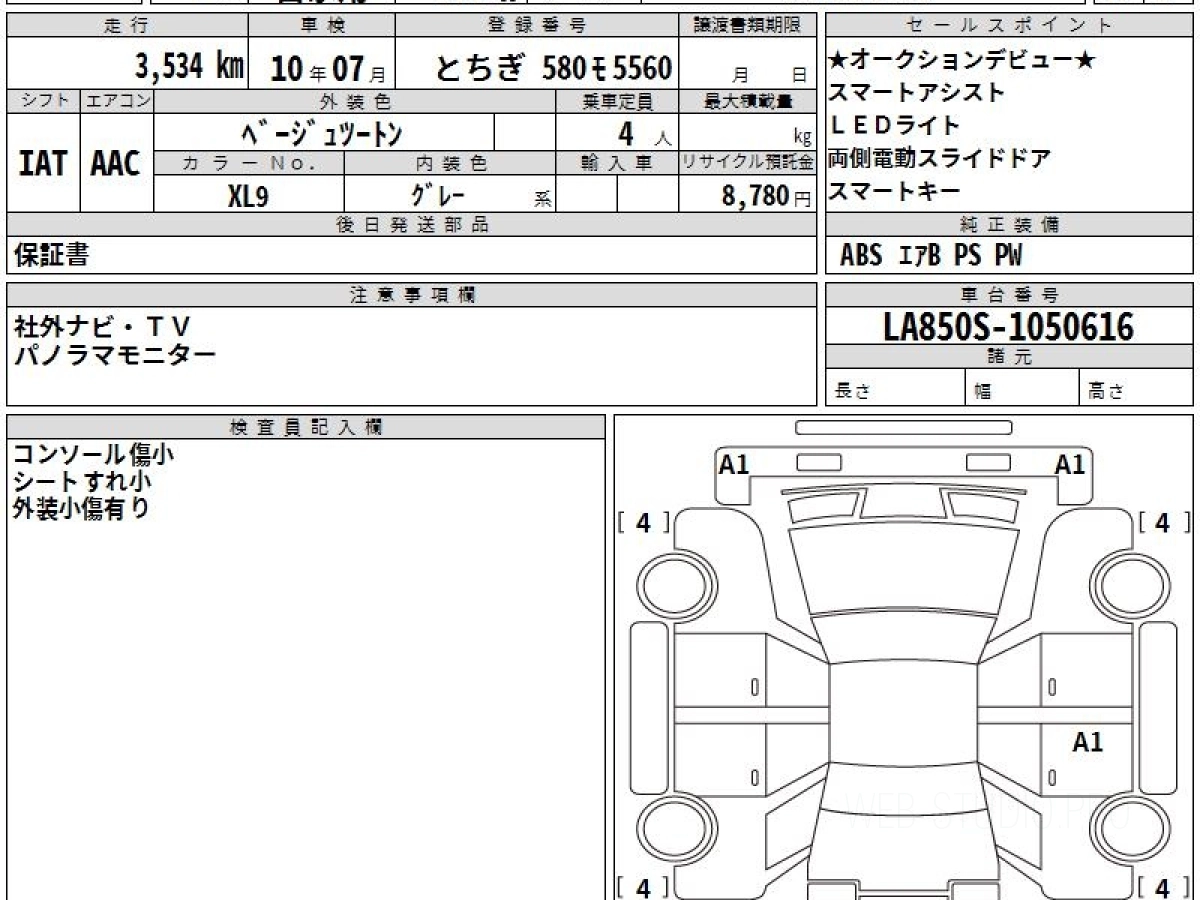Click the 諸元 header
Image resolution: width=1200 pixels, height=900 pixels.
pos(1009,357)
